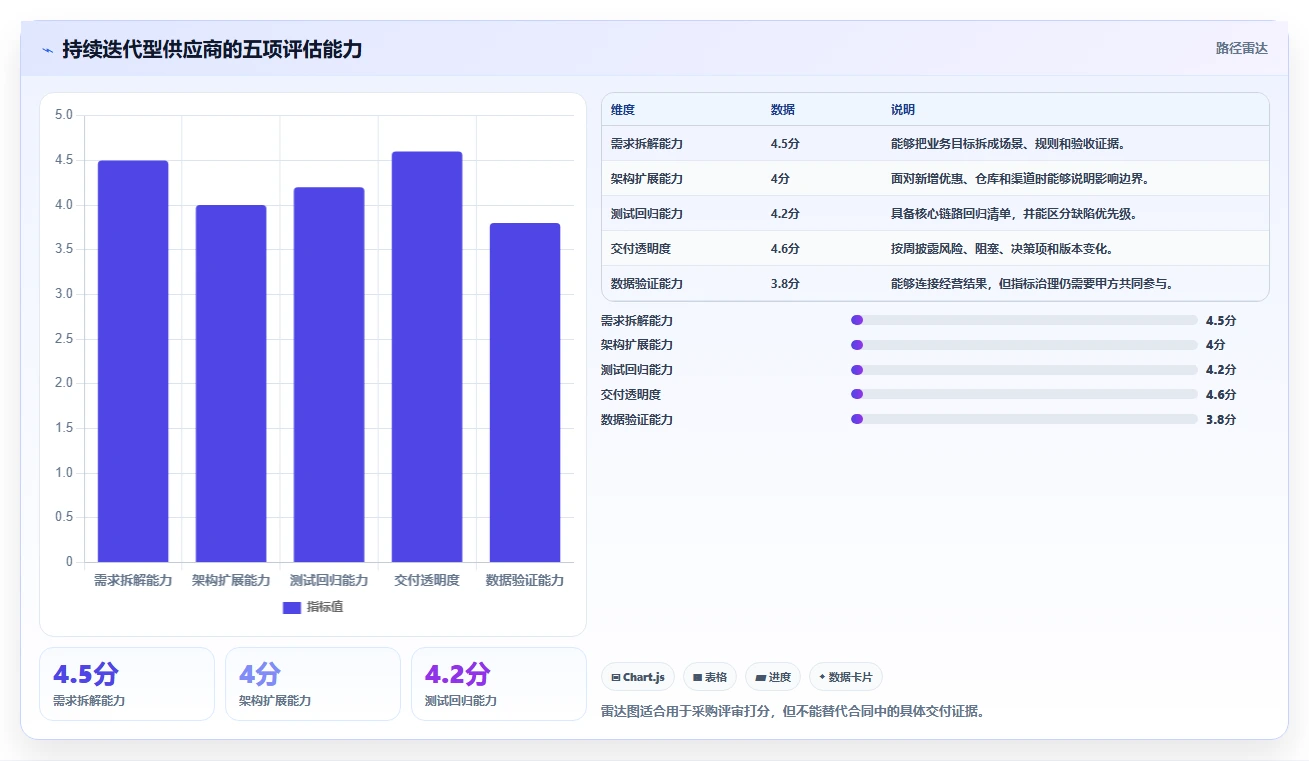1309x761 pixels.
Task: Click the 测试回归能力 progress bar
Action: coord(1024,370)
